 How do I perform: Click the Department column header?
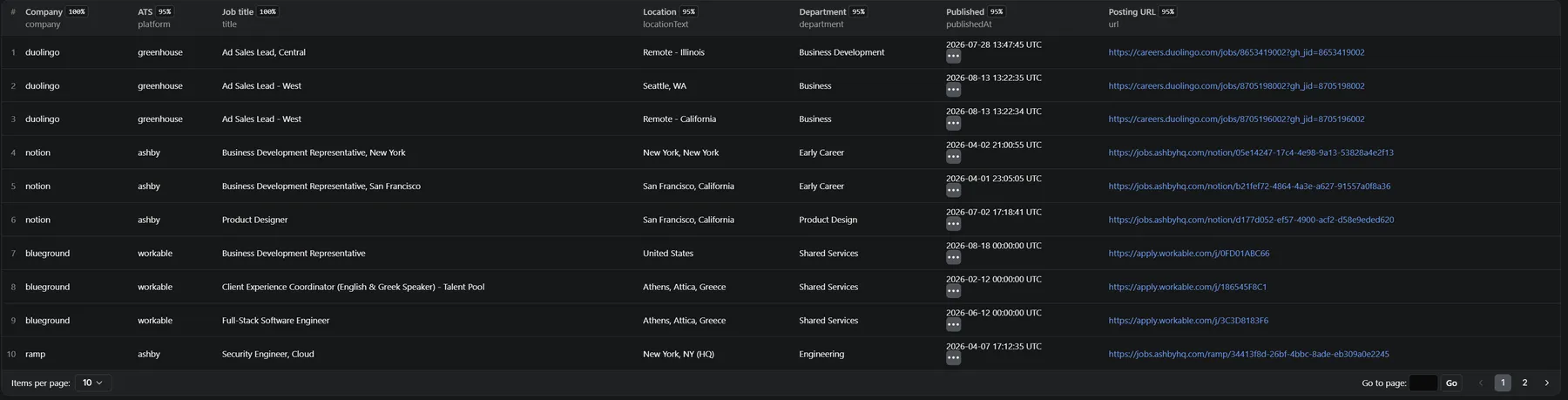coord(822,12)
